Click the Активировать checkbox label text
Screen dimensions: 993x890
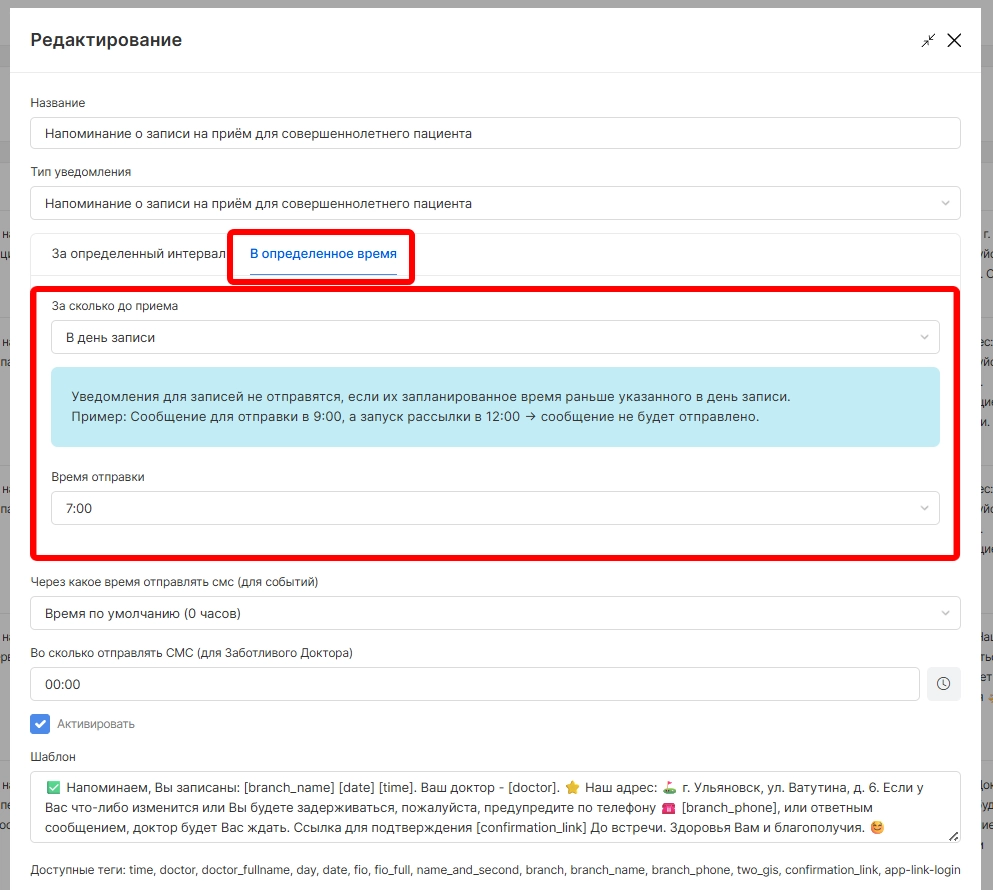click(96, 723)
